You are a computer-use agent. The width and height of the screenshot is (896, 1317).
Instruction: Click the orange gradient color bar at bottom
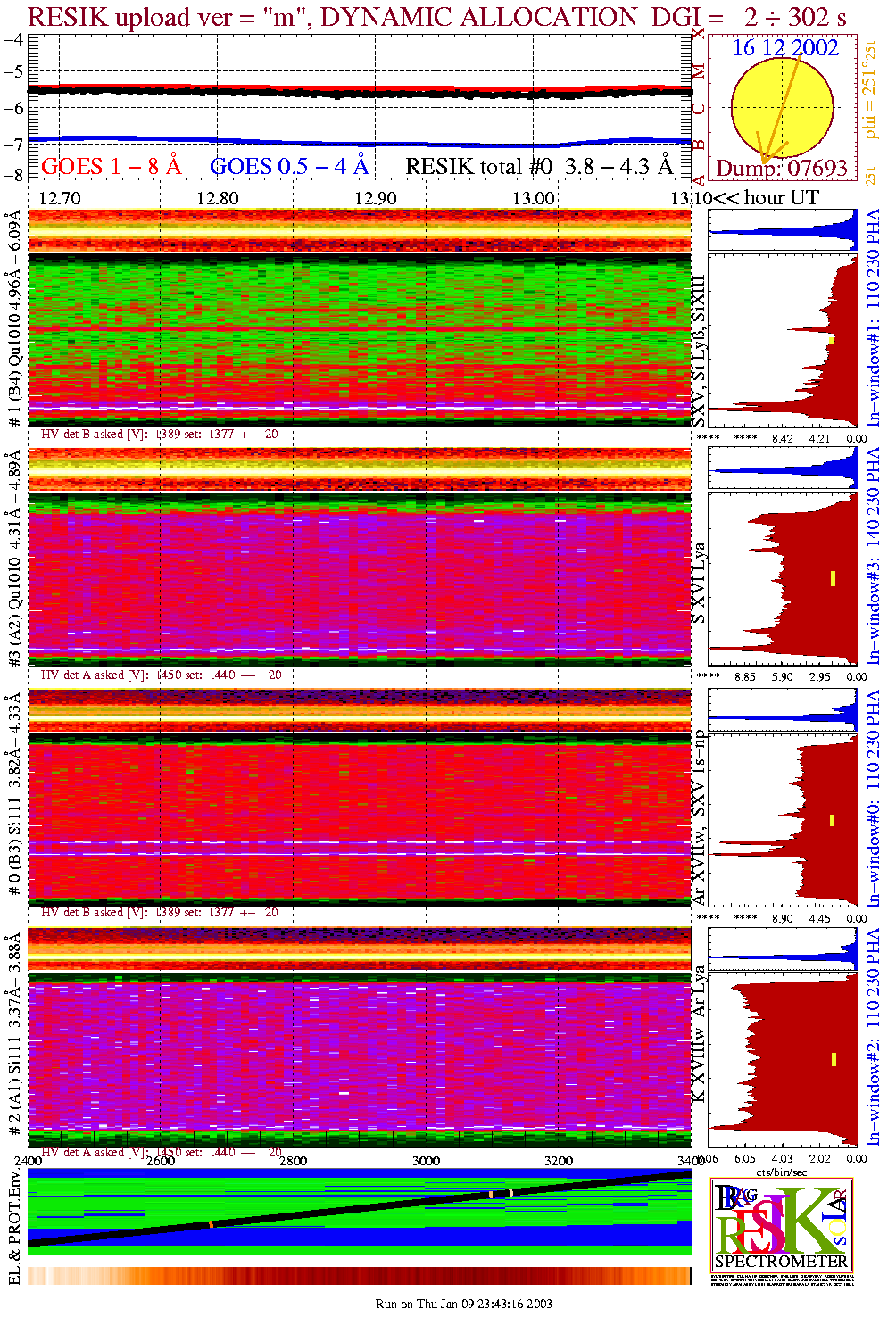[359, 1276]
